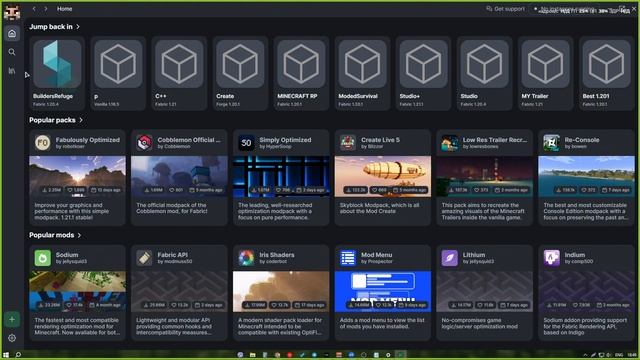The height and width of the screenshot is (360, 640).
Task: Expand the Popular mods section
Action: point(55,235)
